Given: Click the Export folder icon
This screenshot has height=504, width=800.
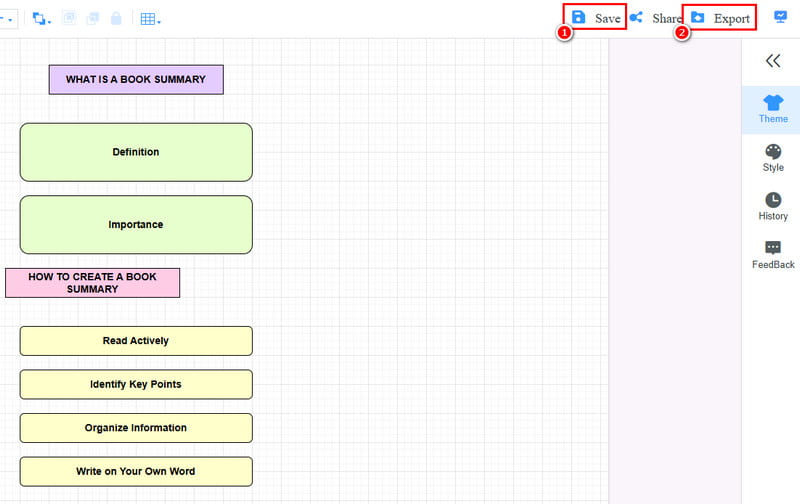Looking at the screenshot, I should click(x=698, y=18).
